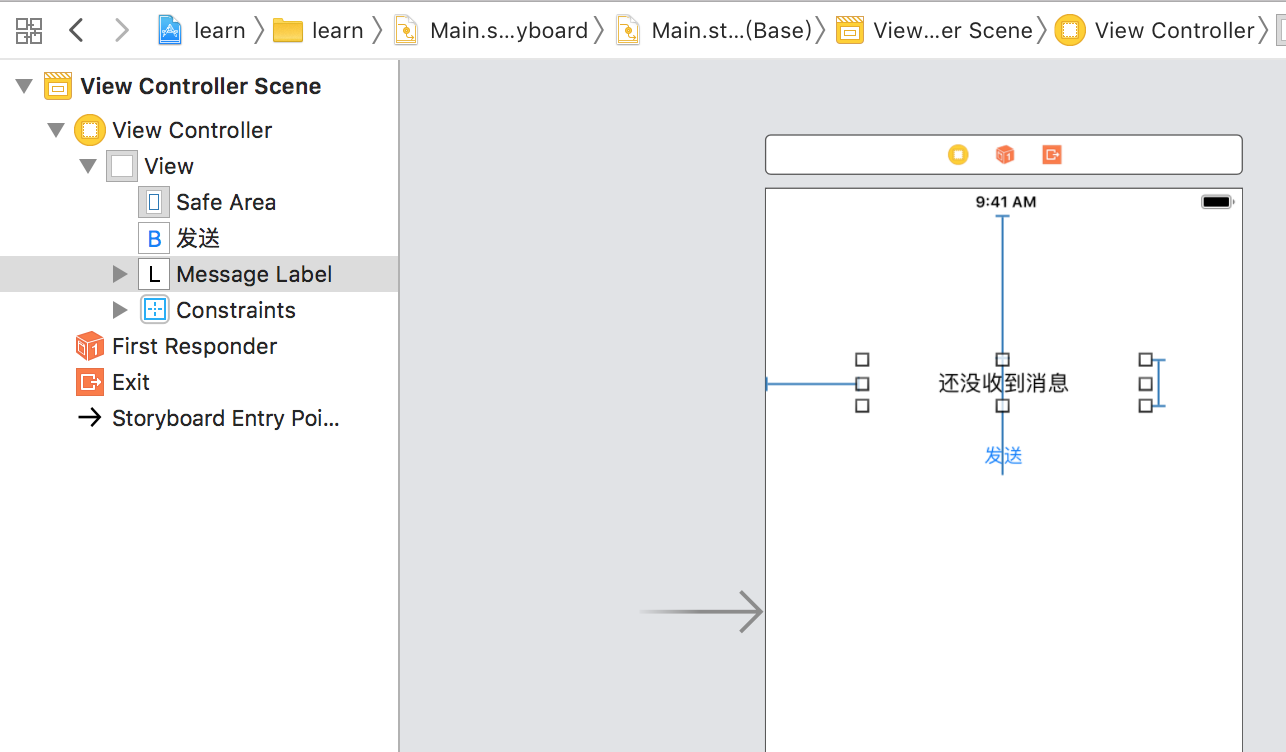Open the View Controller breadcrumb
Viewport: 1286px width, 752px height.
pyautogui.click(x=1155, y=31)
